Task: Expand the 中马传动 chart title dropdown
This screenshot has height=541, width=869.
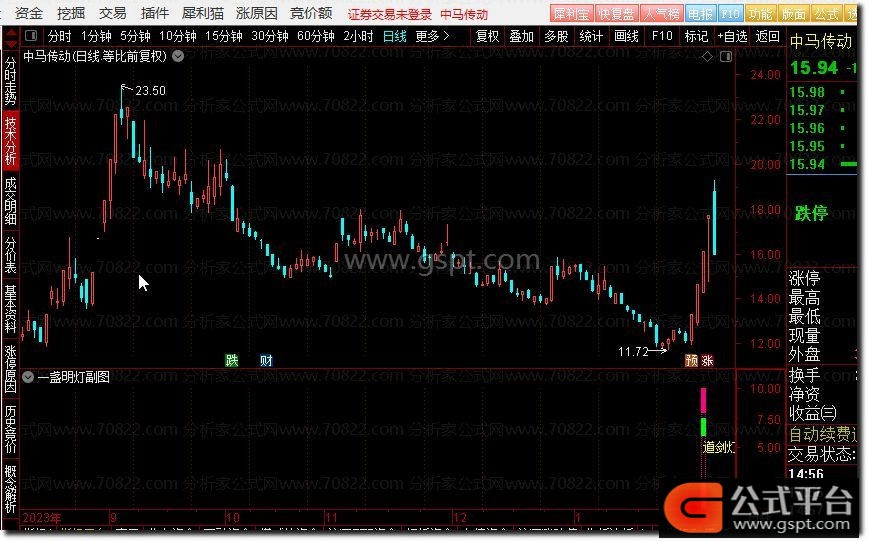Action: 178,56
